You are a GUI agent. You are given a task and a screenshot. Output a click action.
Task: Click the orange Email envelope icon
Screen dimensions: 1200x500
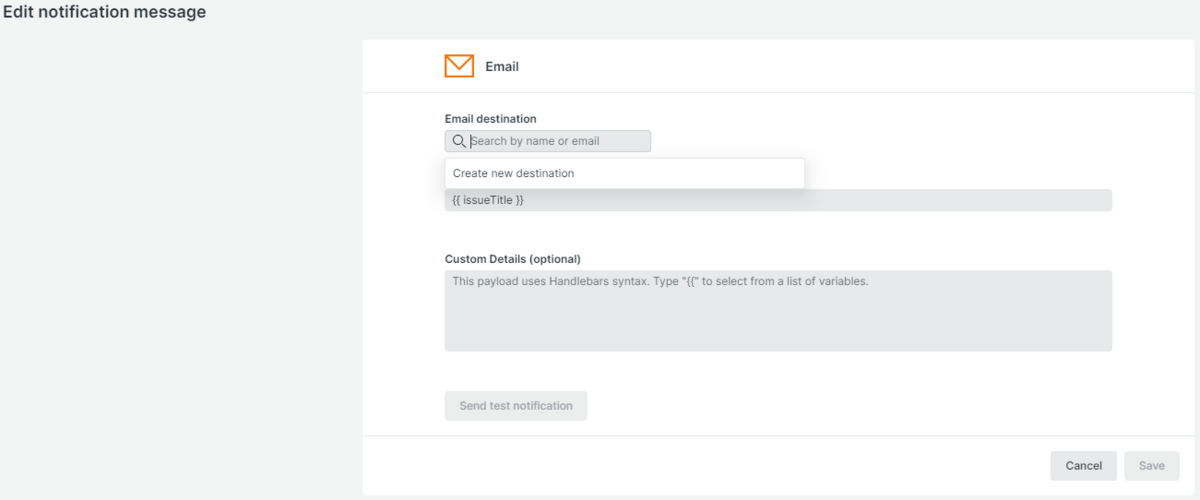(x=459, y=66)
